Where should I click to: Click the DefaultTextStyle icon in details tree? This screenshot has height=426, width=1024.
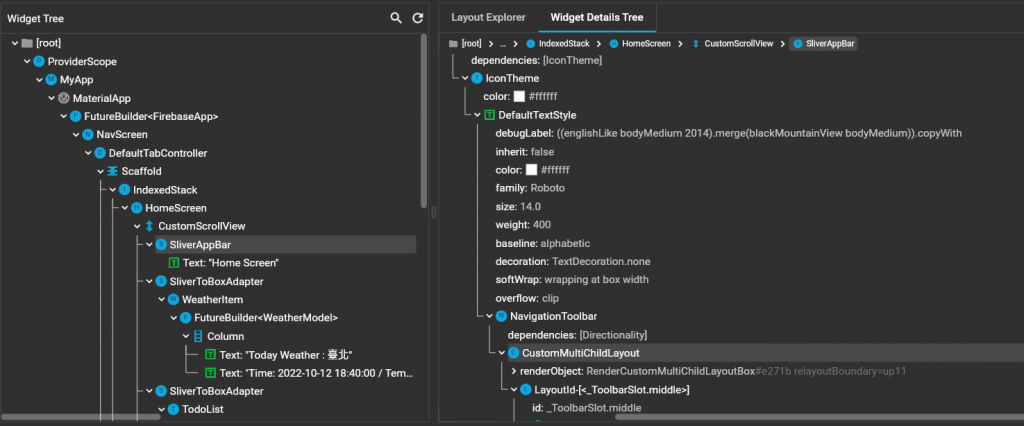click(489, 115)
